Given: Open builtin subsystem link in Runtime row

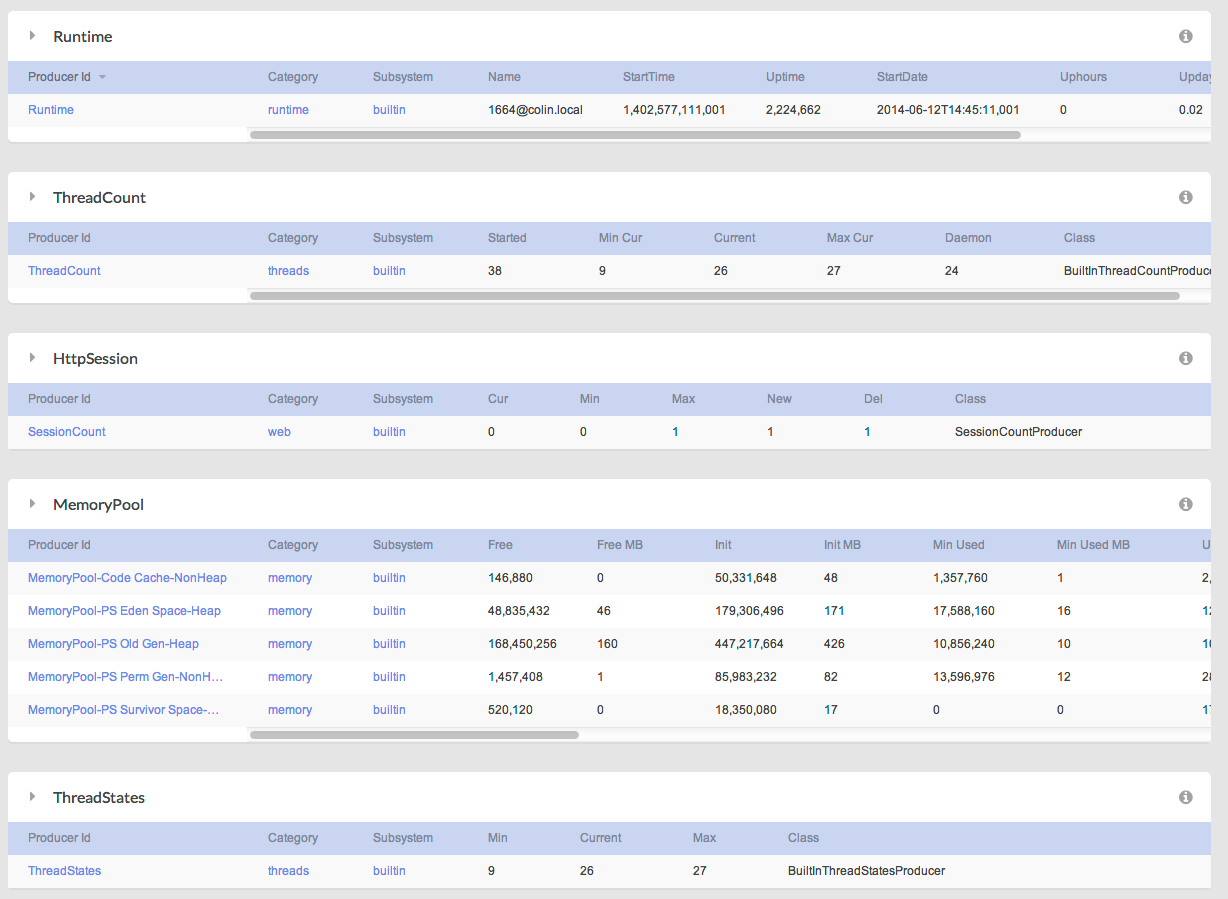Looking at the screenshot, I should coord(389,110).
